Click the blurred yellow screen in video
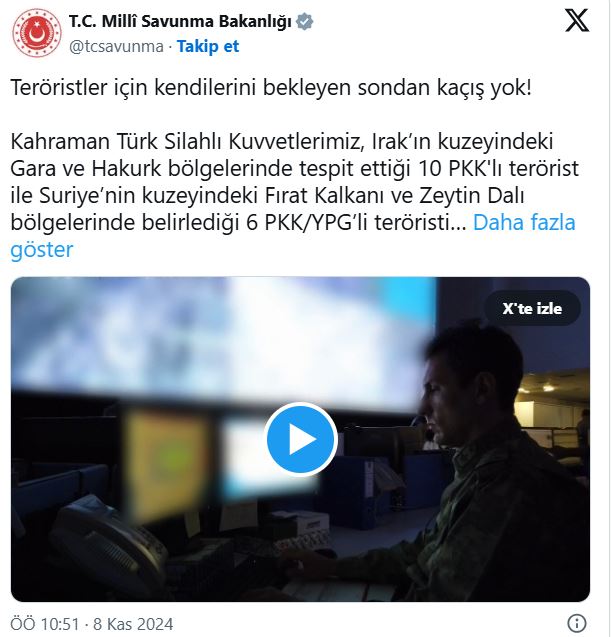Screen dimensions: 611x637 [x=167, y=463]
